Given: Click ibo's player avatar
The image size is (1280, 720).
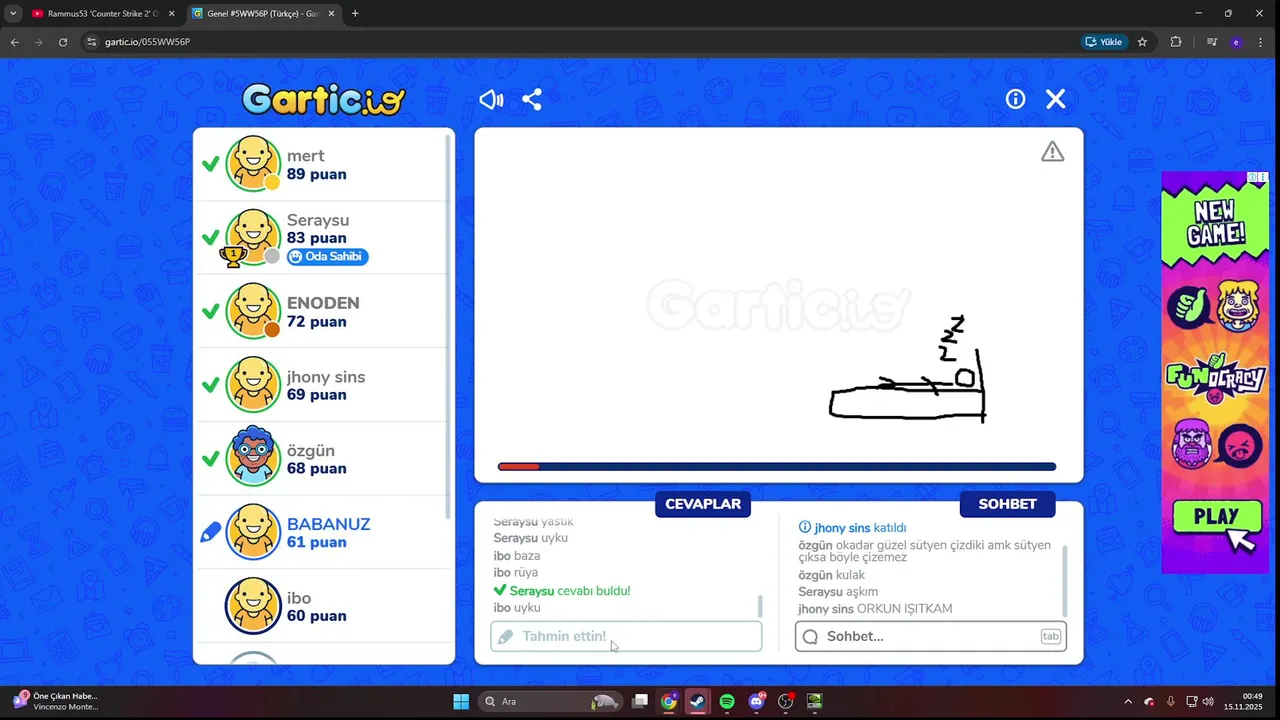Looking at the screenshot, I should (x=253, y=606).
